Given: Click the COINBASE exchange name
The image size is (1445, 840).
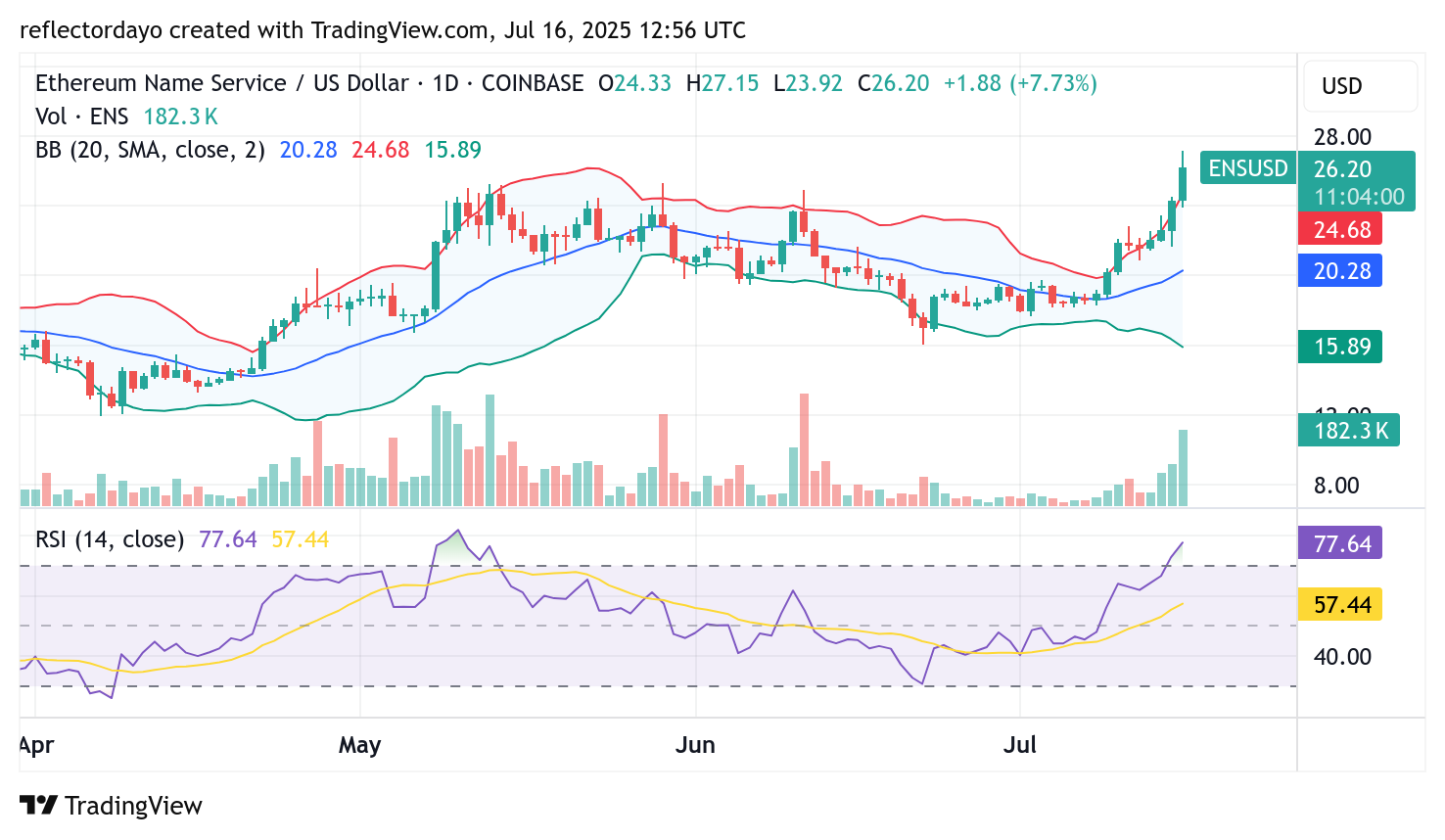Looking at the screenshot, I should pyautogui.click(x=533, y=83).
